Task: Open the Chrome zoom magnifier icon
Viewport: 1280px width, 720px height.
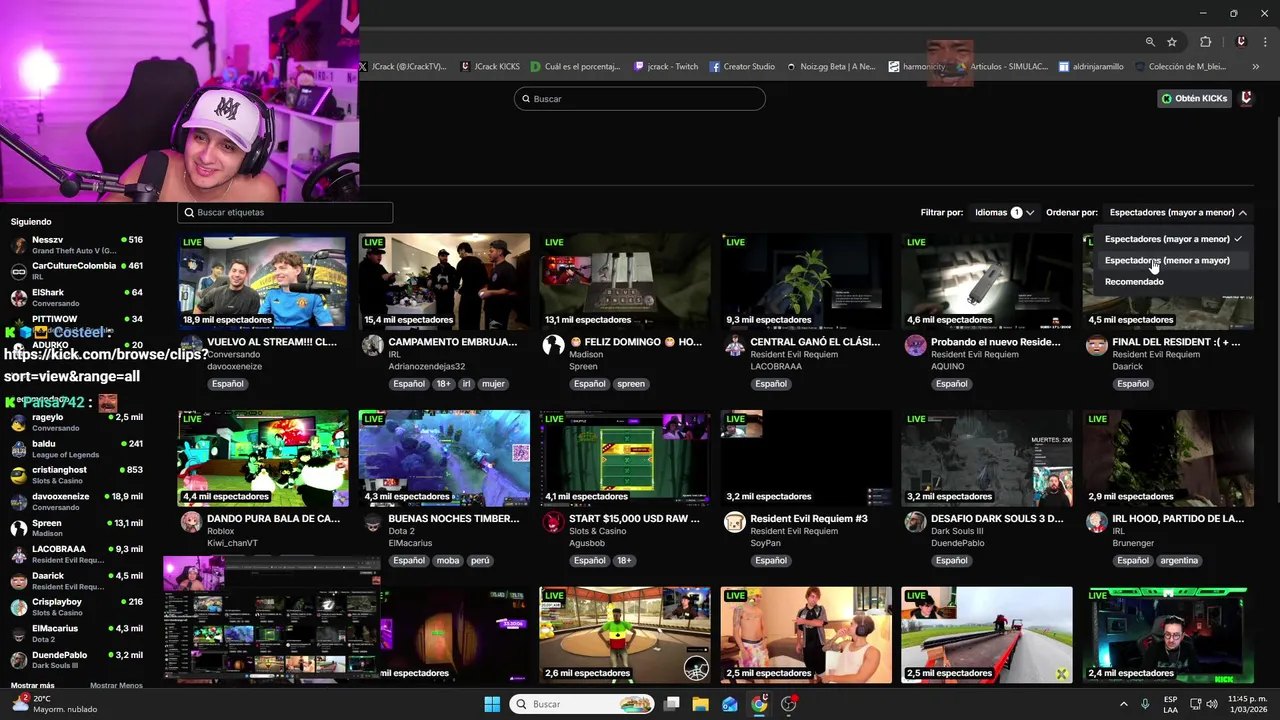Action: pos(1150,42)
